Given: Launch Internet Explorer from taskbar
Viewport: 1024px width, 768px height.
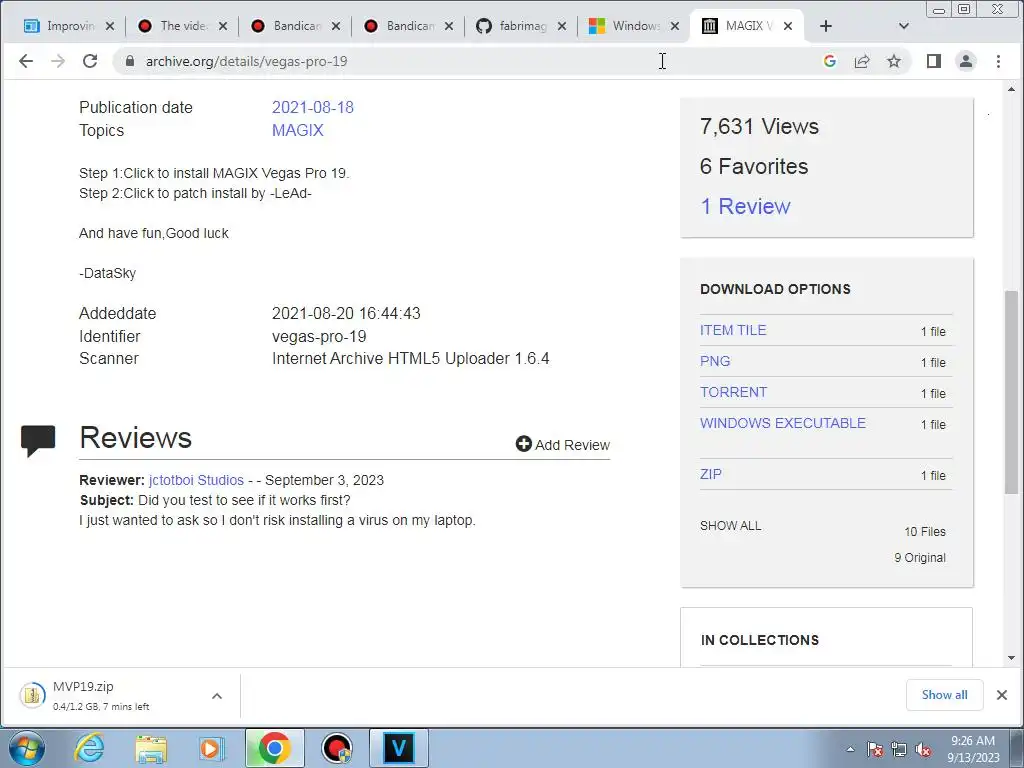Looking at the screenshot, I should (89, 748).
